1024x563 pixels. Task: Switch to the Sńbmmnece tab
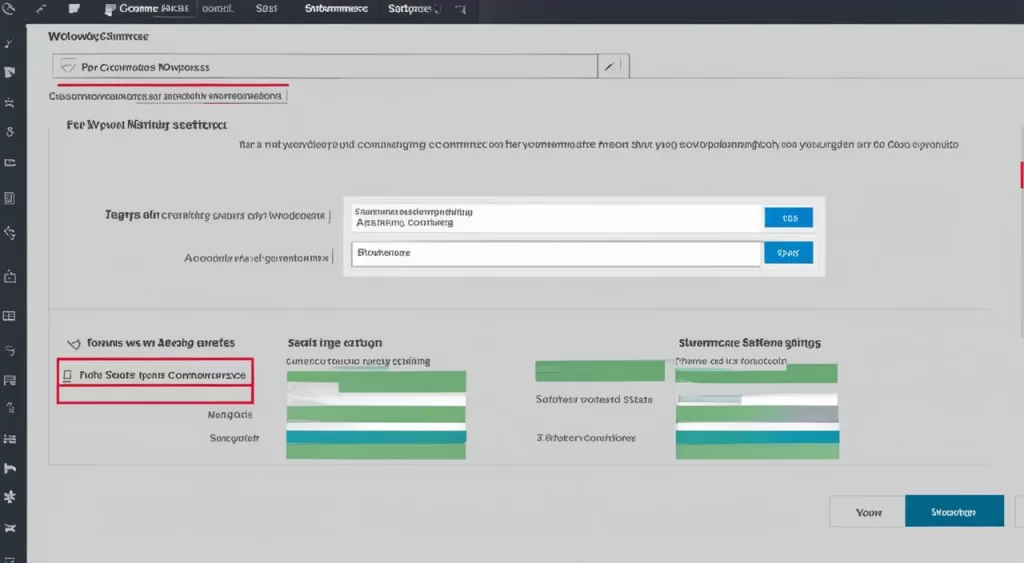[336, 8]
